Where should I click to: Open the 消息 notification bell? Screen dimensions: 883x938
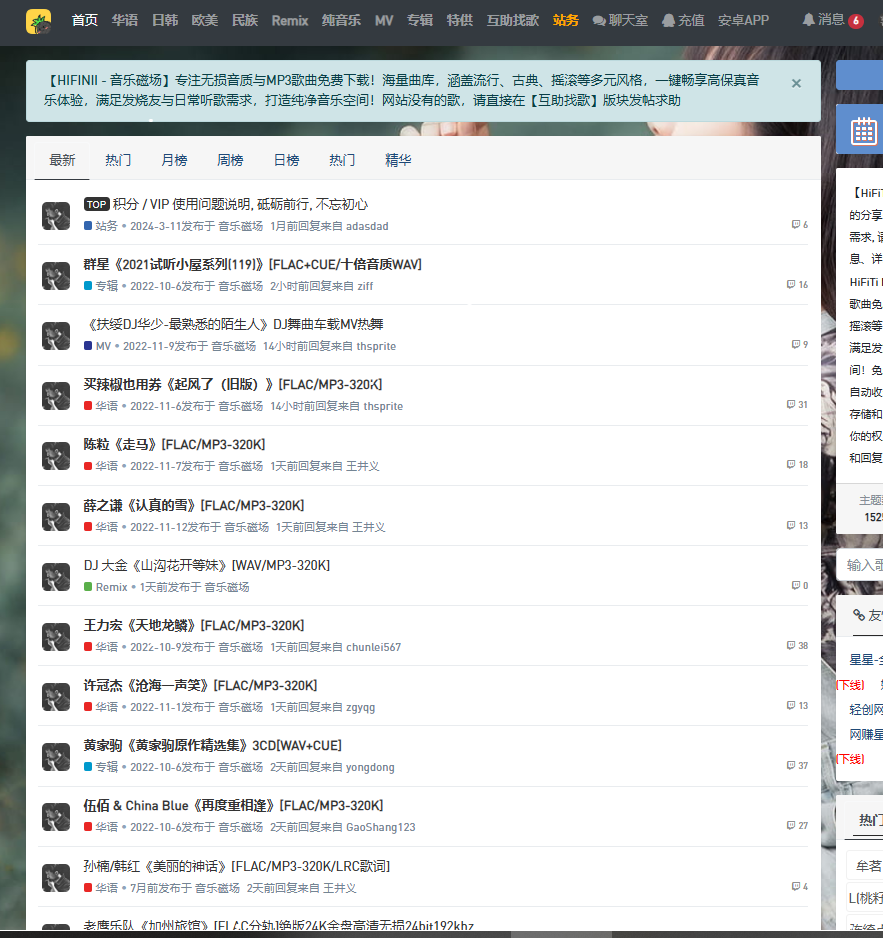832,20
